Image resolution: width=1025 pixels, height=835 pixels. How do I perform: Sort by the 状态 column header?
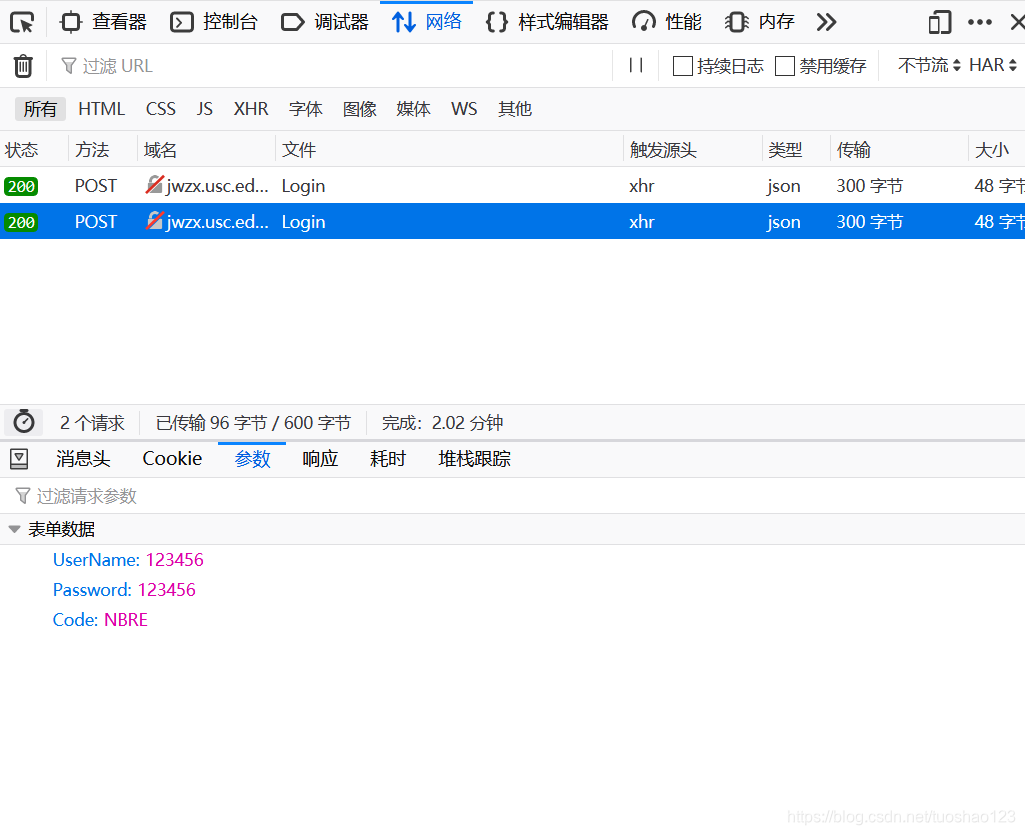34,150
